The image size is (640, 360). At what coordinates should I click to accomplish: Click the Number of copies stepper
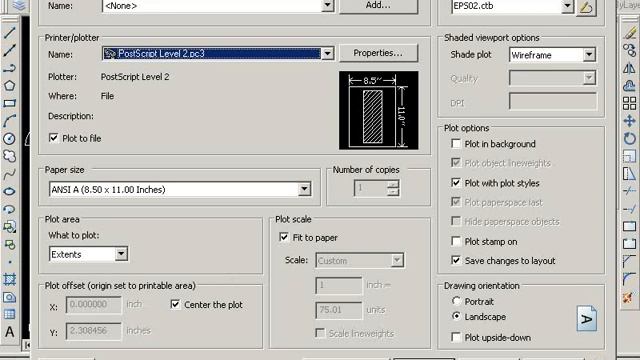[x=393, y=188]
